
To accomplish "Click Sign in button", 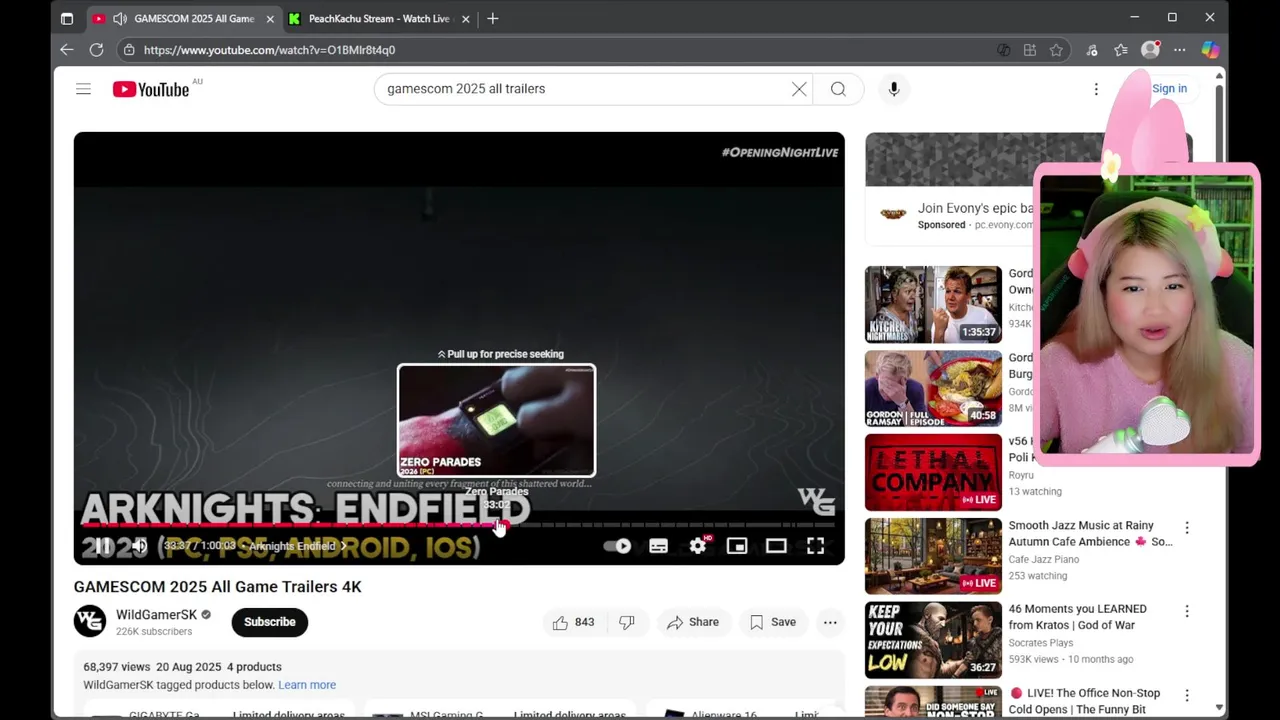I will pyautogui.click(x=1169, y=88).
